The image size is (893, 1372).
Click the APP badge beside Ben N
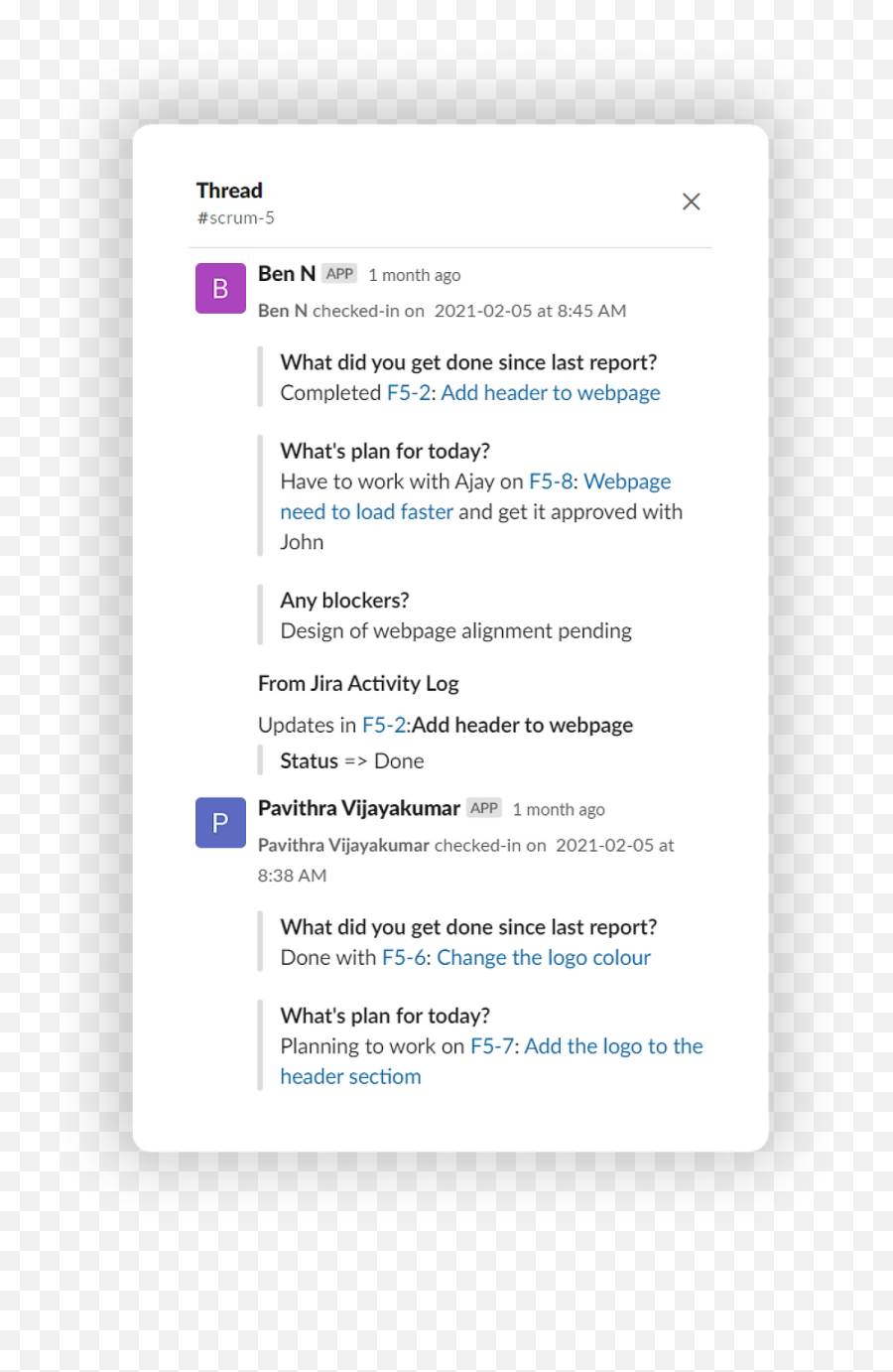tap(339, 273)
